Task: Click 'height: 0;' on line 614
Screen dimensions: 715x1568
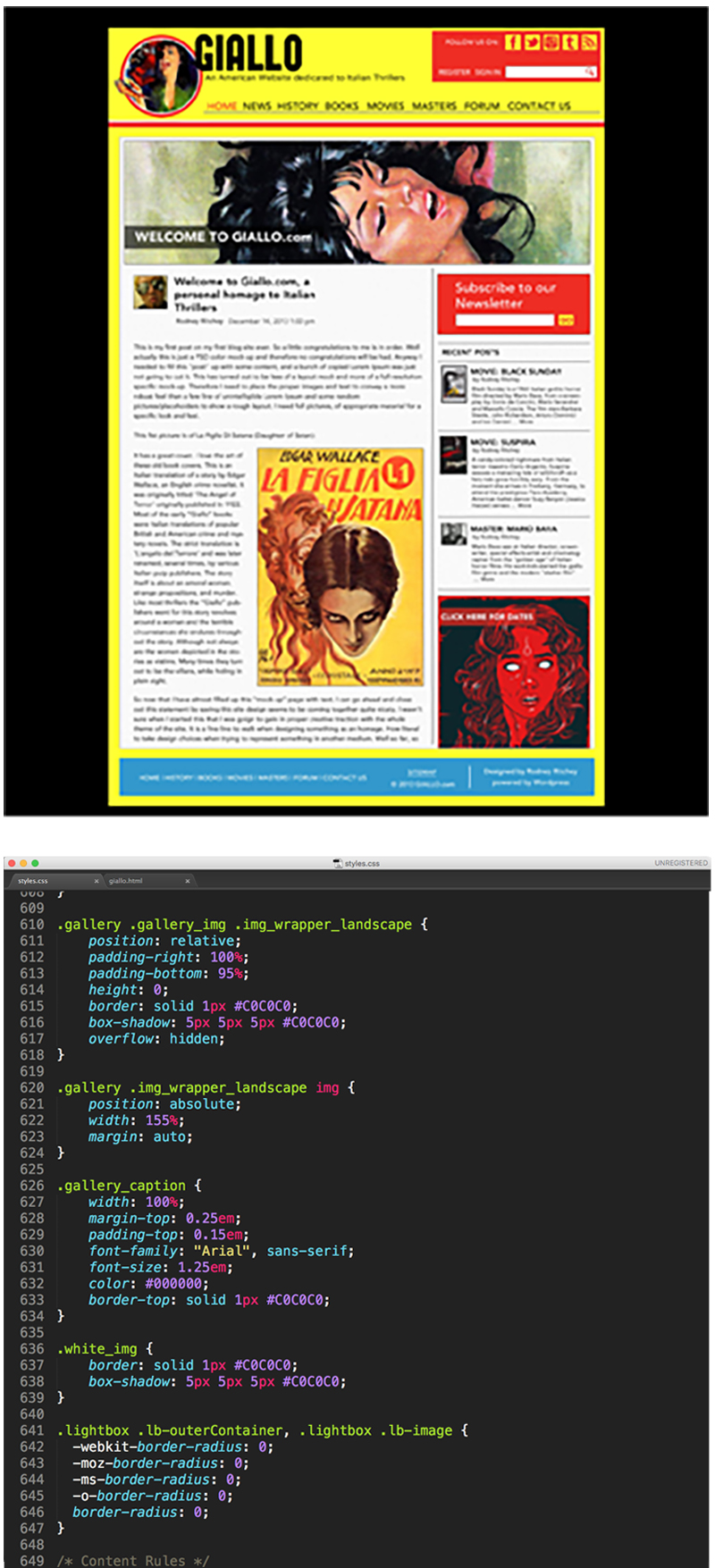Action: point(128,990)
